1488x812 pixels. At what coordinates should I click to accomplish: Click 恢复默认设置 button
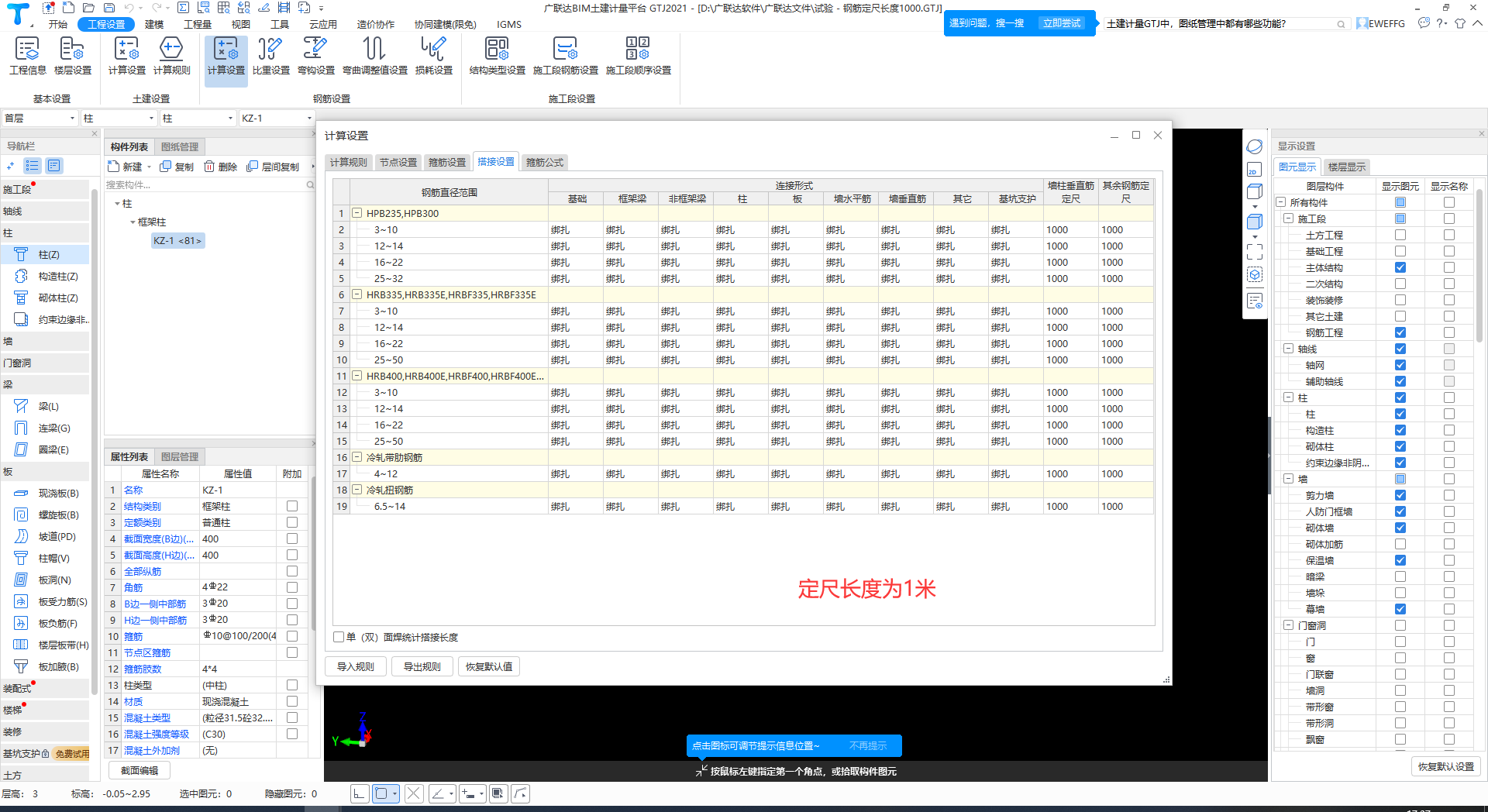coord(1446,766)
